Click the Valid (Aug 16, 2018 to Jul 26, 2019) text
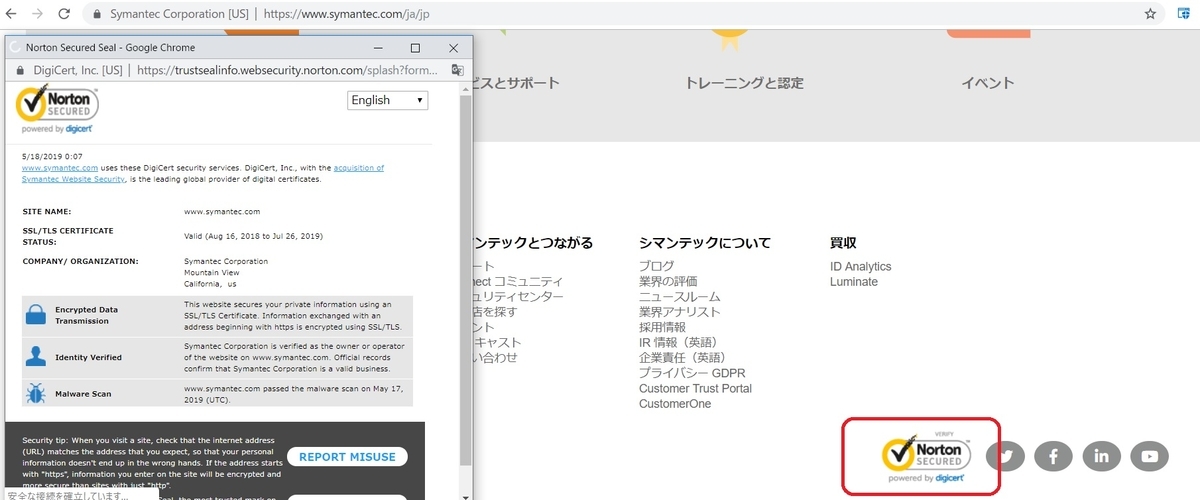 click(254, 236)
